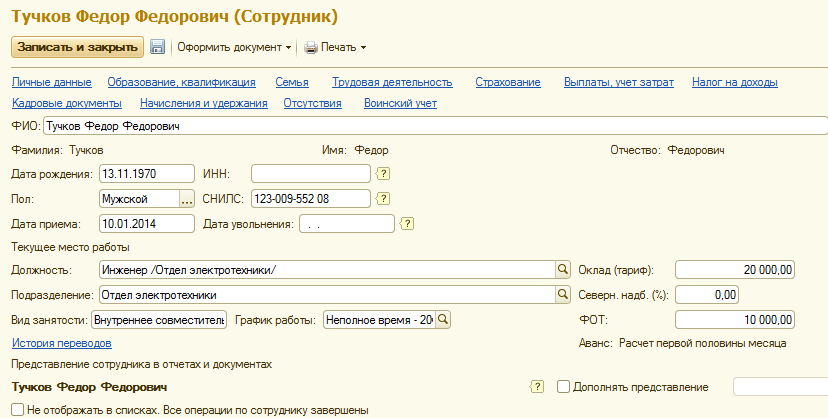Open the Подразделение lookup magnifier
The height and width of the screenshot is (418, 828).
pos(563,295)
